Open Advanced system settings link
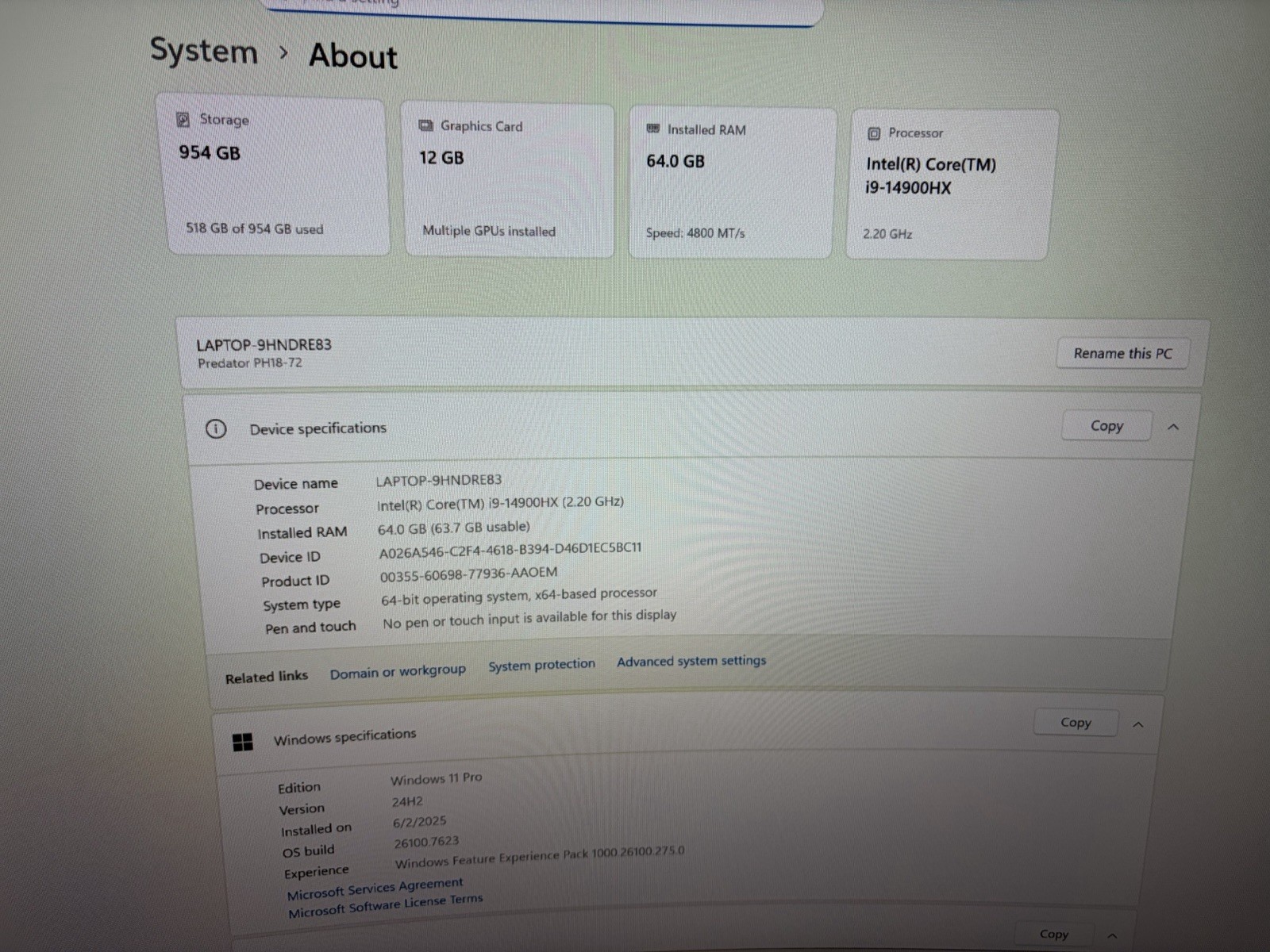The height and width of the screenshot is (952, 1270). (x=691, y=661)
